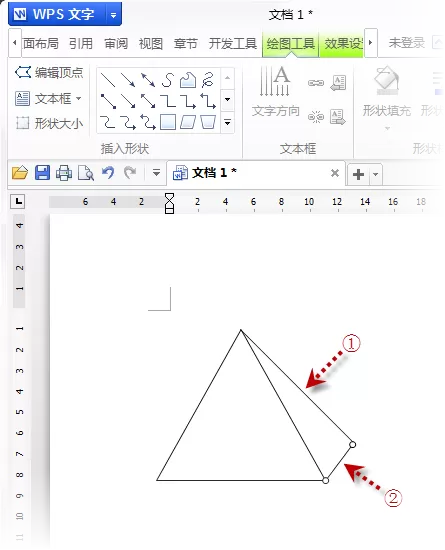Expand the Shape Fill dropdown arrow

[387, 128]
